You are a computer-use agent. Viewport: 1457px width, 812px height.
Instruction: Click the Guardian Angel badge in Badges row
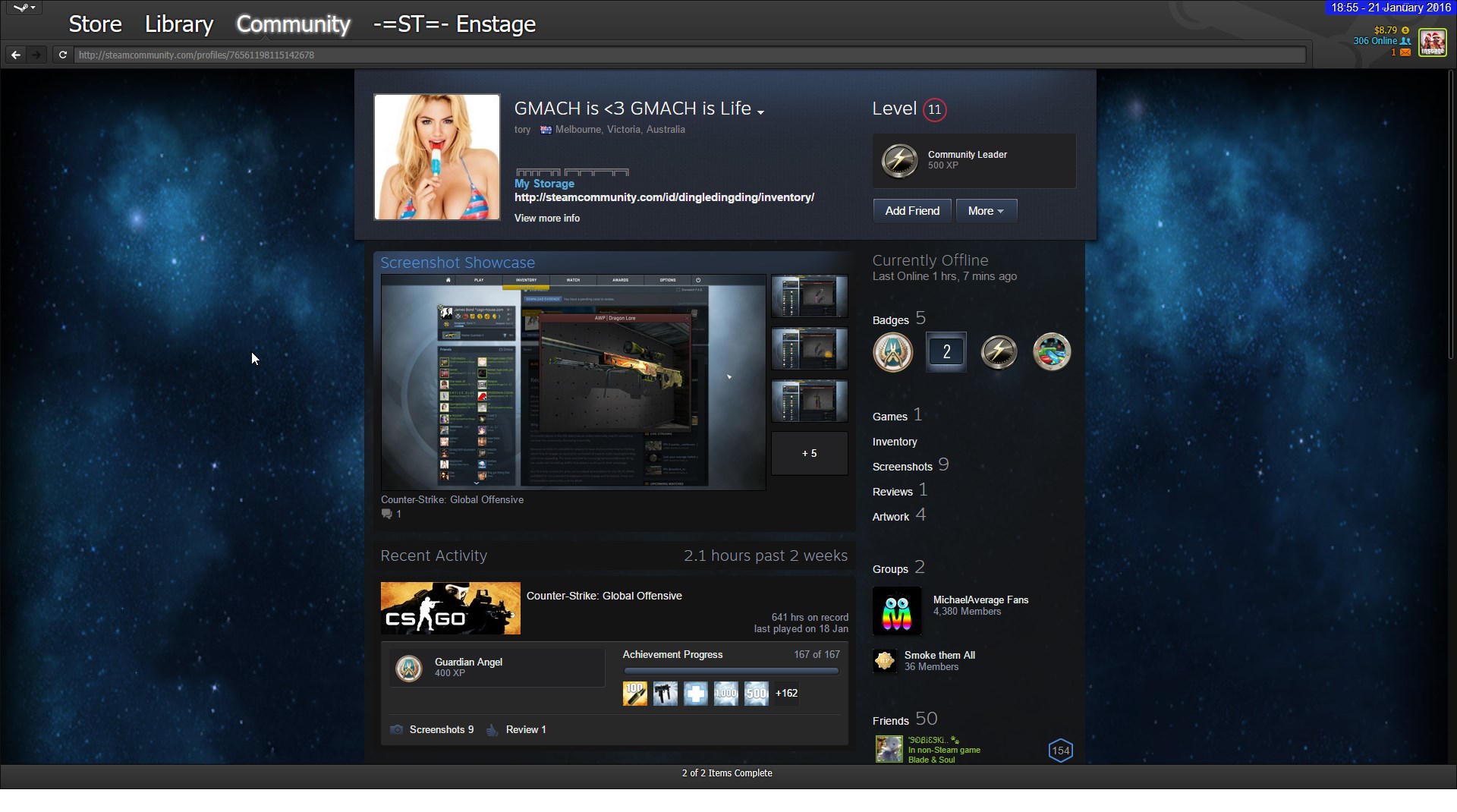pyautogui.click(x=892, y=352)
